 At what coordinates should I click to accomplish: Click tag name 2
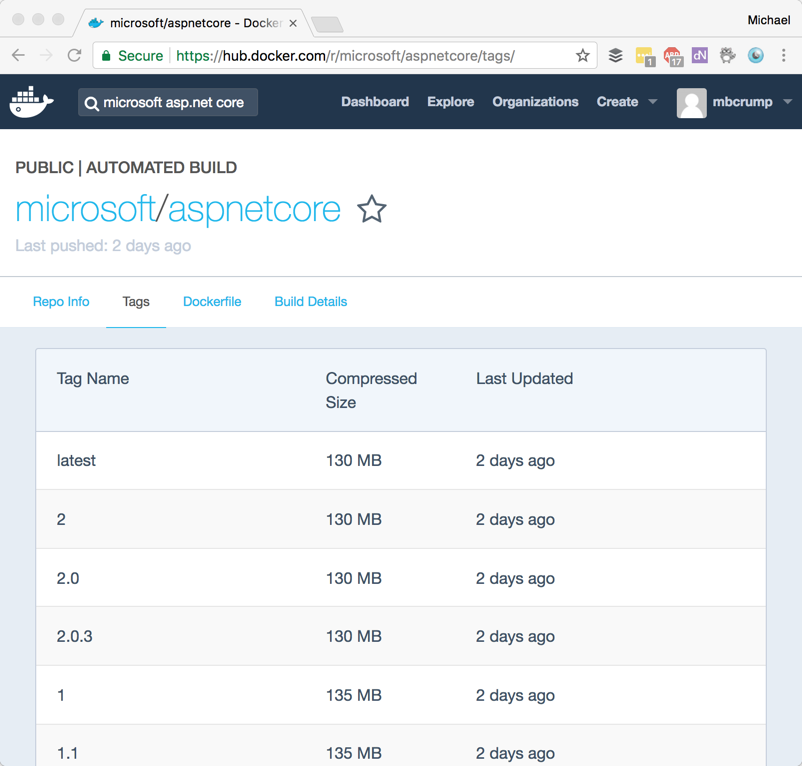pos(61,519)
